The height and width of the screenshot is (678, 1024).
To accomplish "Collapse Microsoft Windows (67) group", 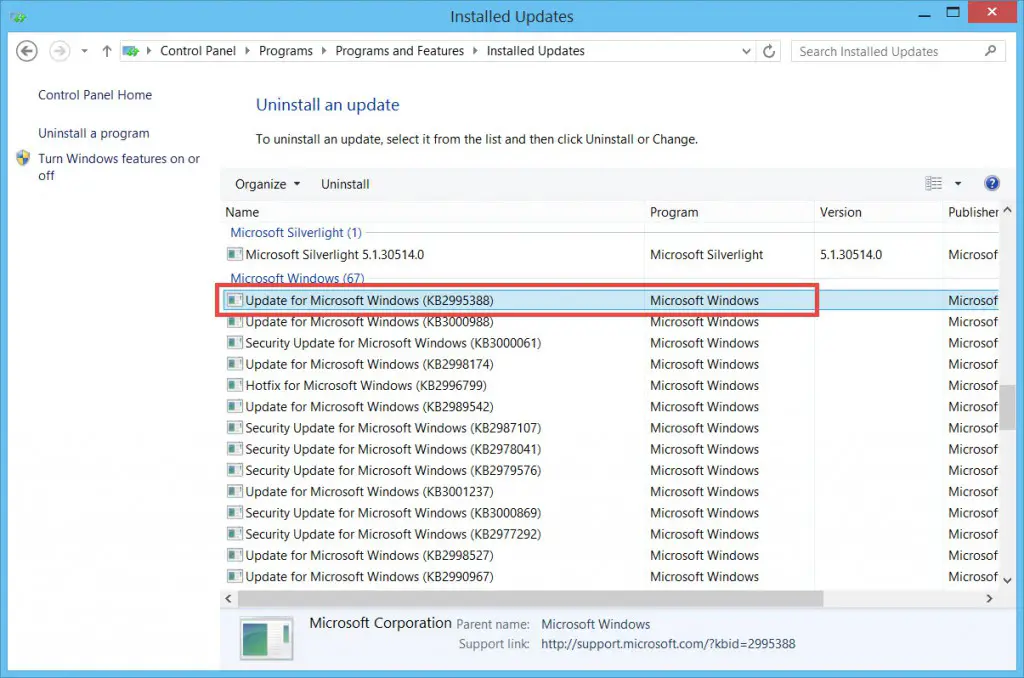I will 297,278.
